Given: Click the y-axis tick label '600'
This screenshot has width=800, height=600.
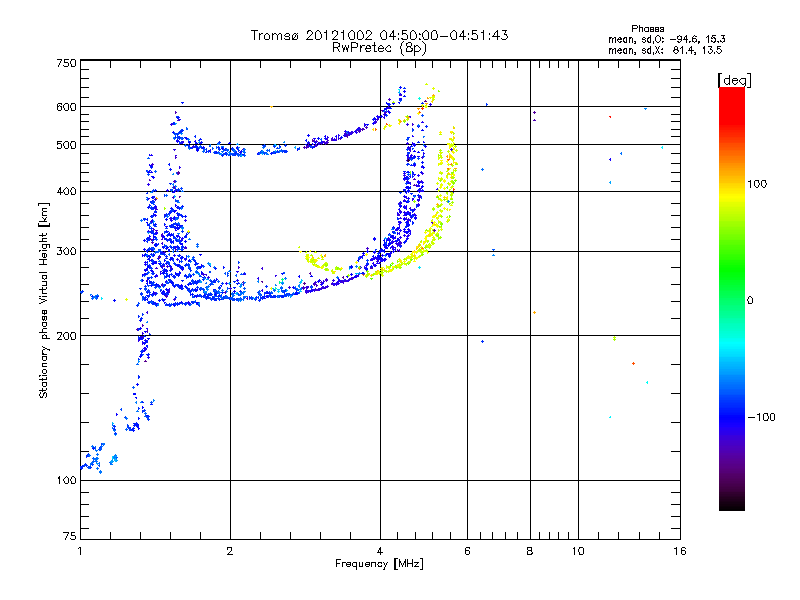Looking at the screenshot, I should click(67, 107).
